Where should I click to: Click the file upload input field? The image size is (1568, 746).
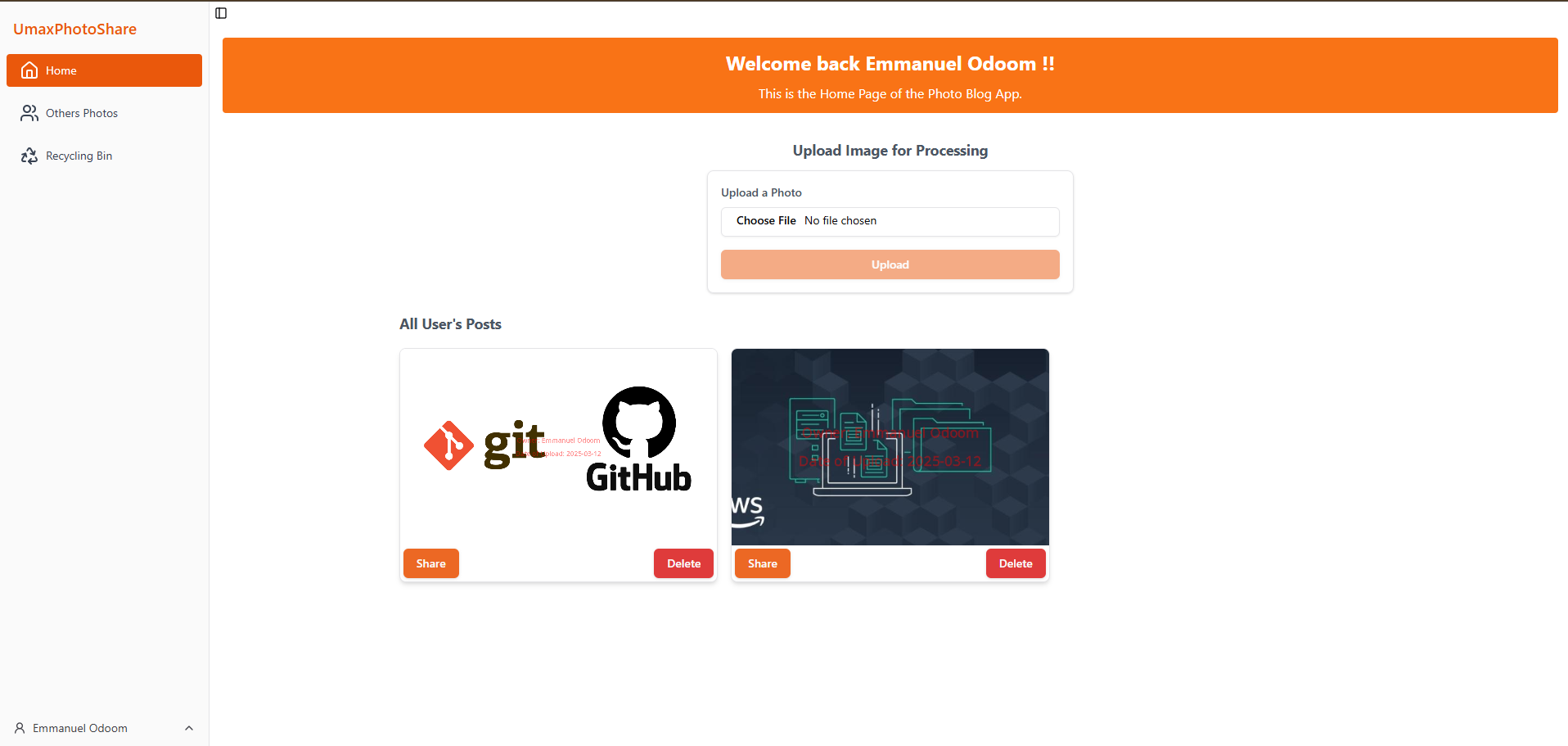tap(890, 221)
